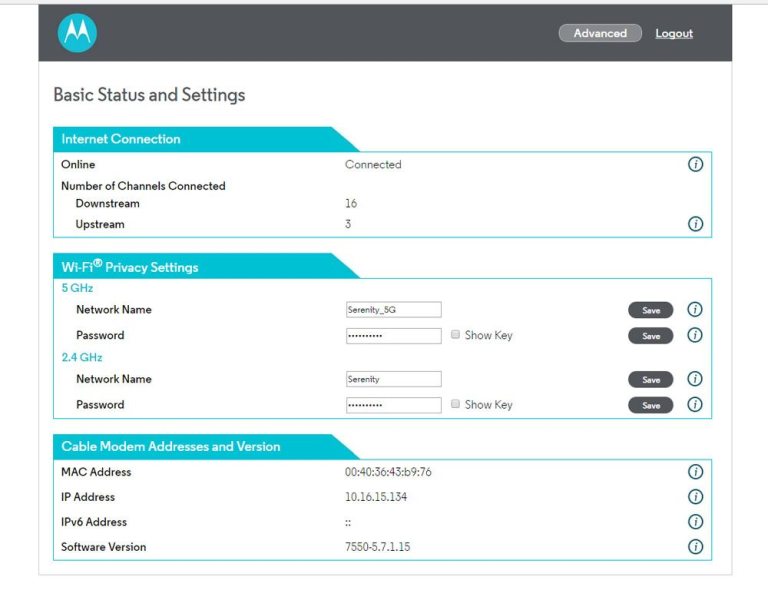768x597 pixels.
Task: Save the 5 GHz Network Name
Action: point(650,310)
